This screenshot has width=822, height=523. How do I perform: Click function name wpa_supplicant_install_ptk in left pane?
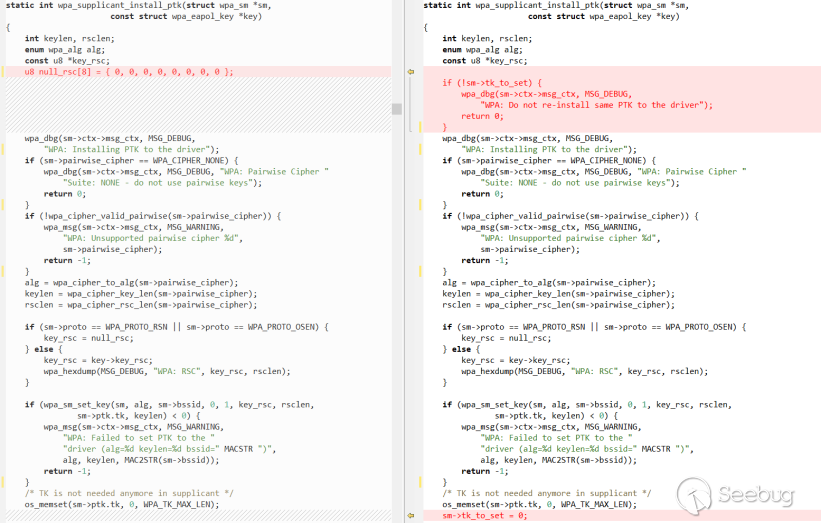pos(120,5)
